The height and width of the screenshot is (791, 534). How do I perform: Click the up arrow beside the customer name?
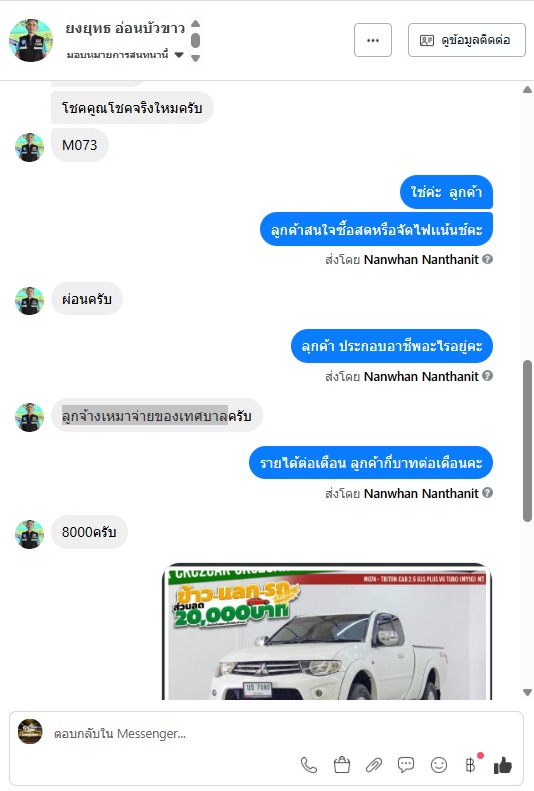(x=196, y=23)
